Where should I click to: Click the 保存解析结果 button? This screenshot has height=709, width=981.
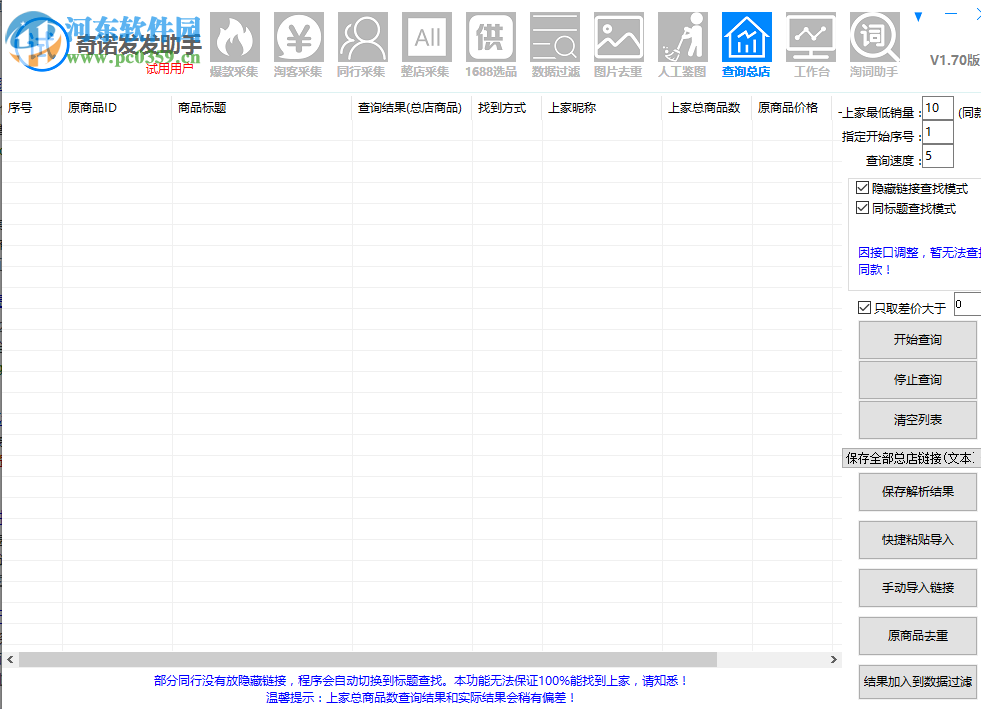[x=917, y=492]
